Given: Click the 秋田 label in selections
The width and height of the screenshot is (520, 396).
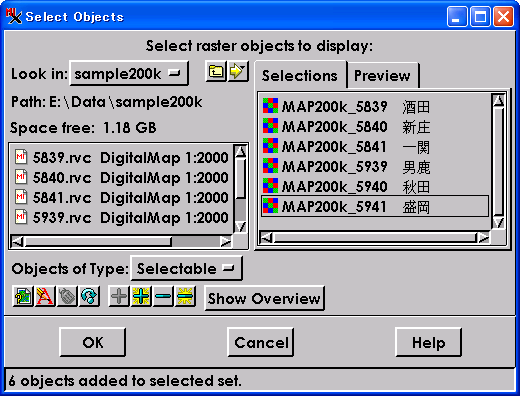Looking at the screenshot, I should [416, 187].
